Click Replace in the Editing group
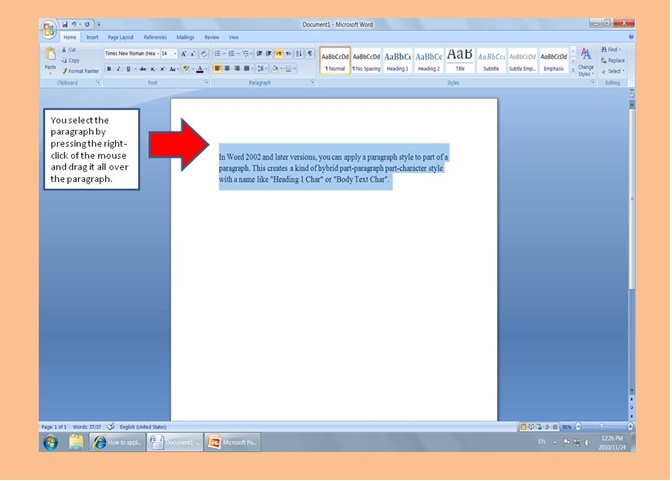 click(x=614, y=60)
